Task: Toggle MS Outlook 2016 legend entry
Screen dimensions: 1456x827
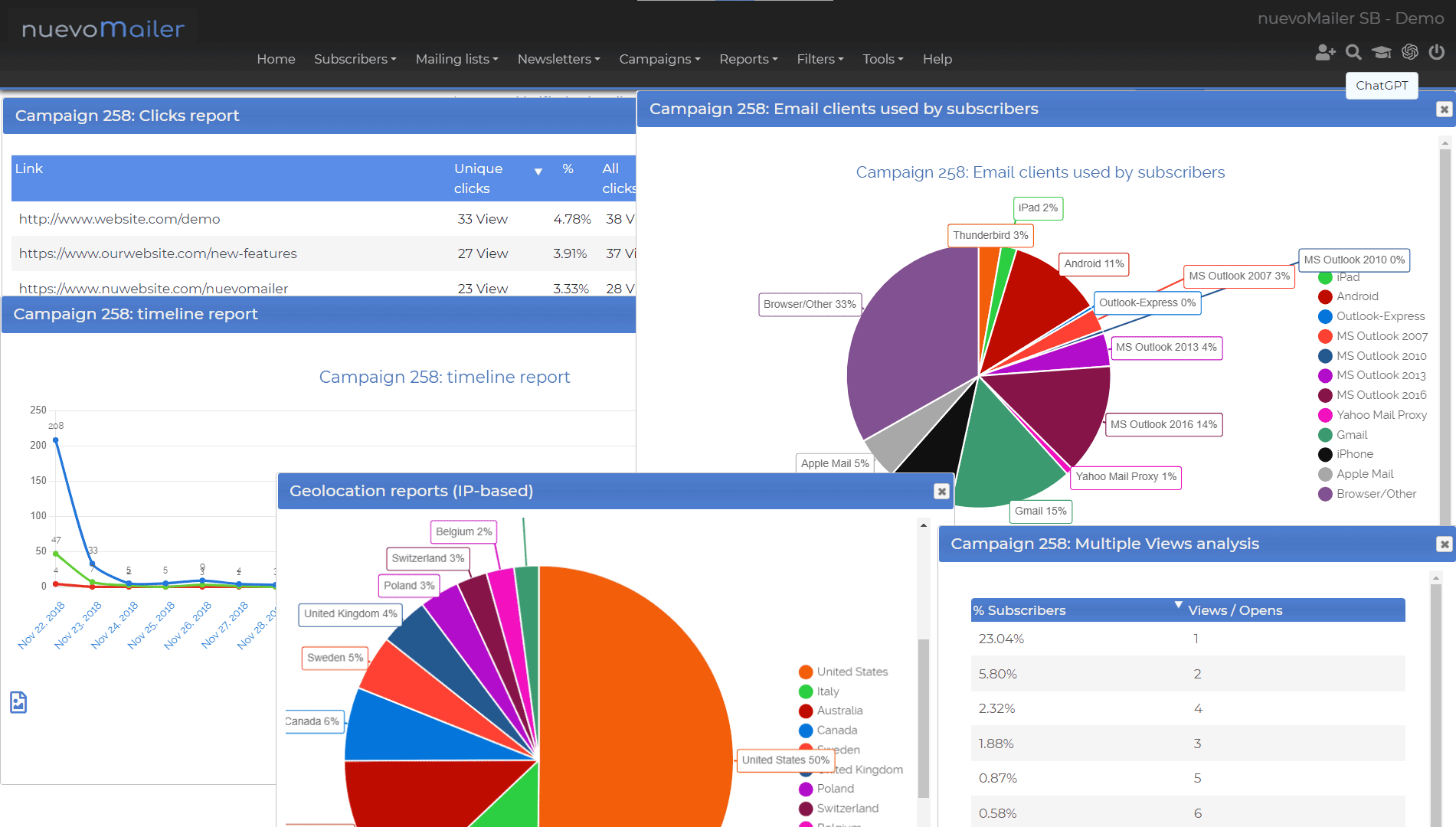Action: click(1373, 395)
